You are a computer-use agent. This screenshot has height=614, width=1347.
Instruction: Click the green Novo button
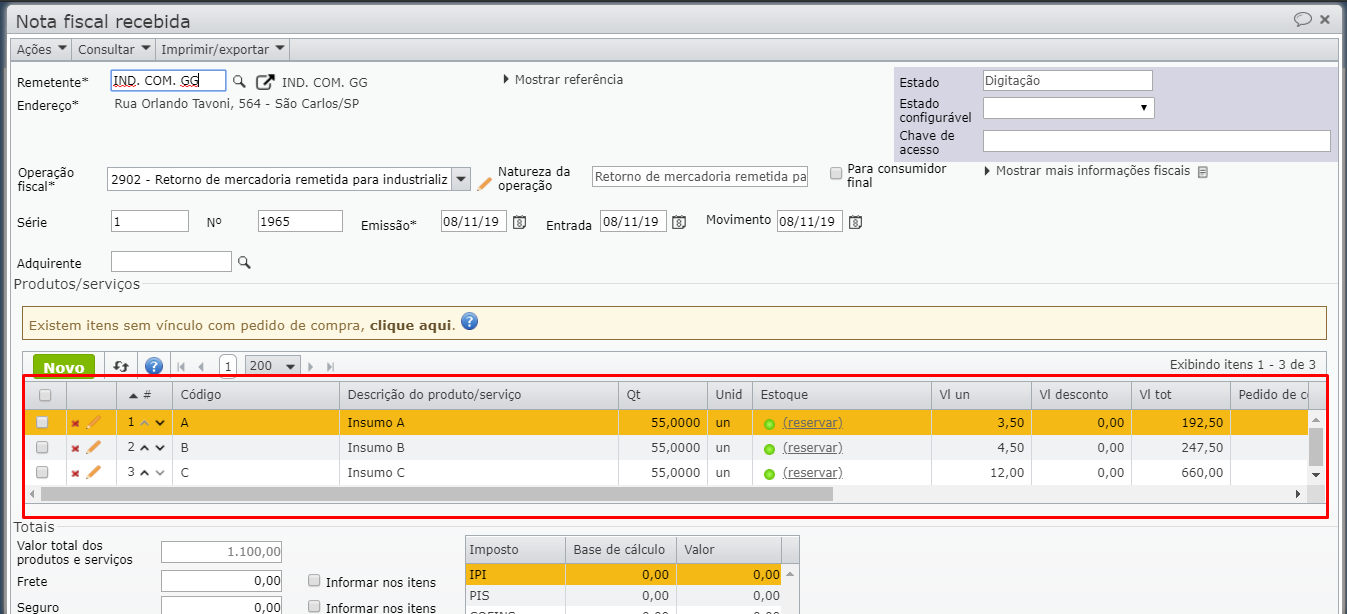[x=64, y=367]
